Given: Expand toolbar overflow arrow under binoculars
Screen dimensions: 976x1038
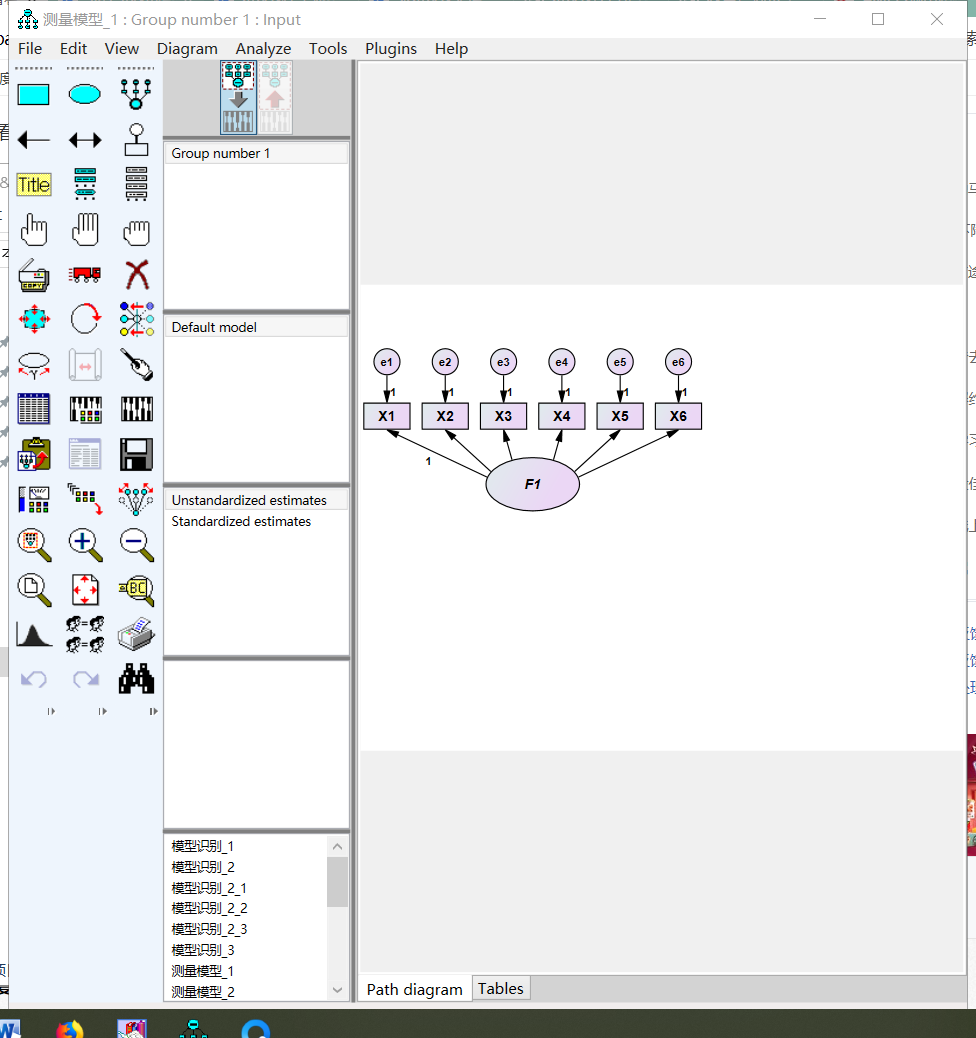Looking at the screenshot, I should [153, 711].
